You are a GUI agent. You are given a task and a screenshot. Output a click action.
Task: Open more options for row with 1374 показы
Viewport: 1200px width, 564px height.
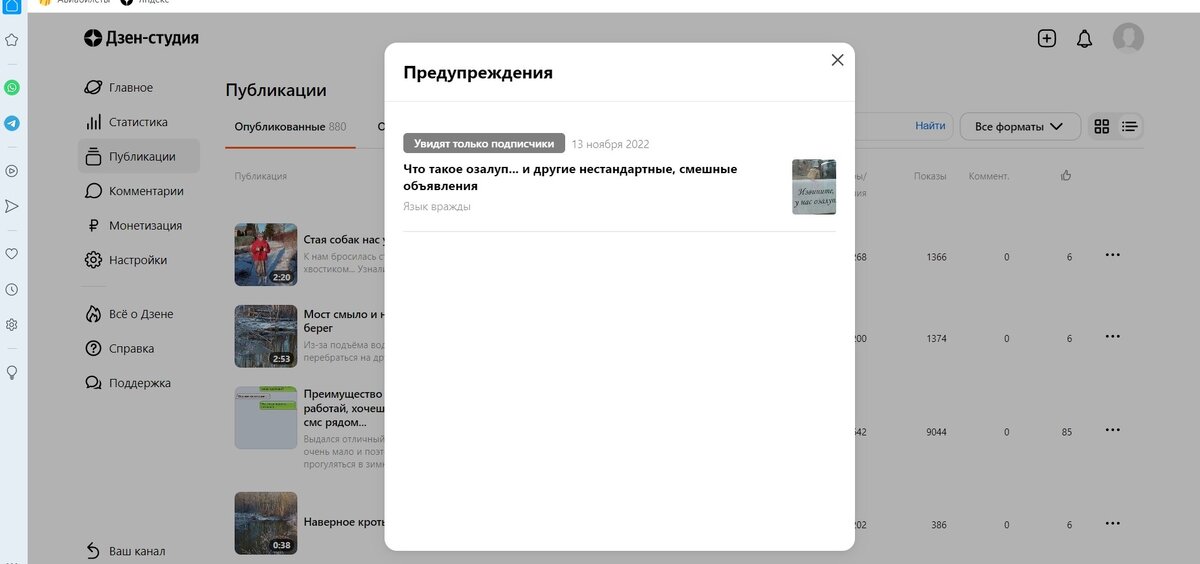tap(1112, 337)
